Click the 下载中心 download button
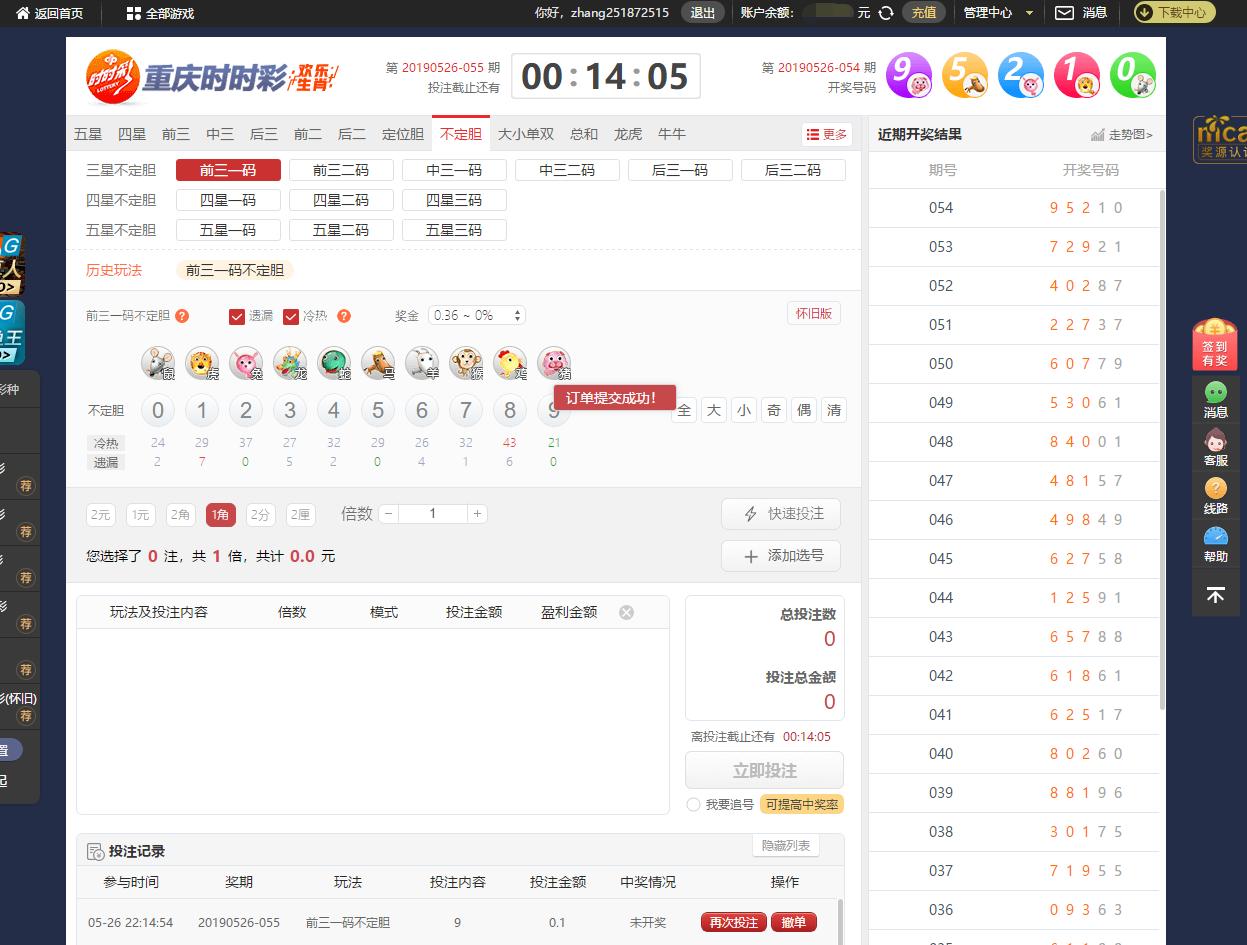Screen dimensions: 1247x945 pos(1175,13)
